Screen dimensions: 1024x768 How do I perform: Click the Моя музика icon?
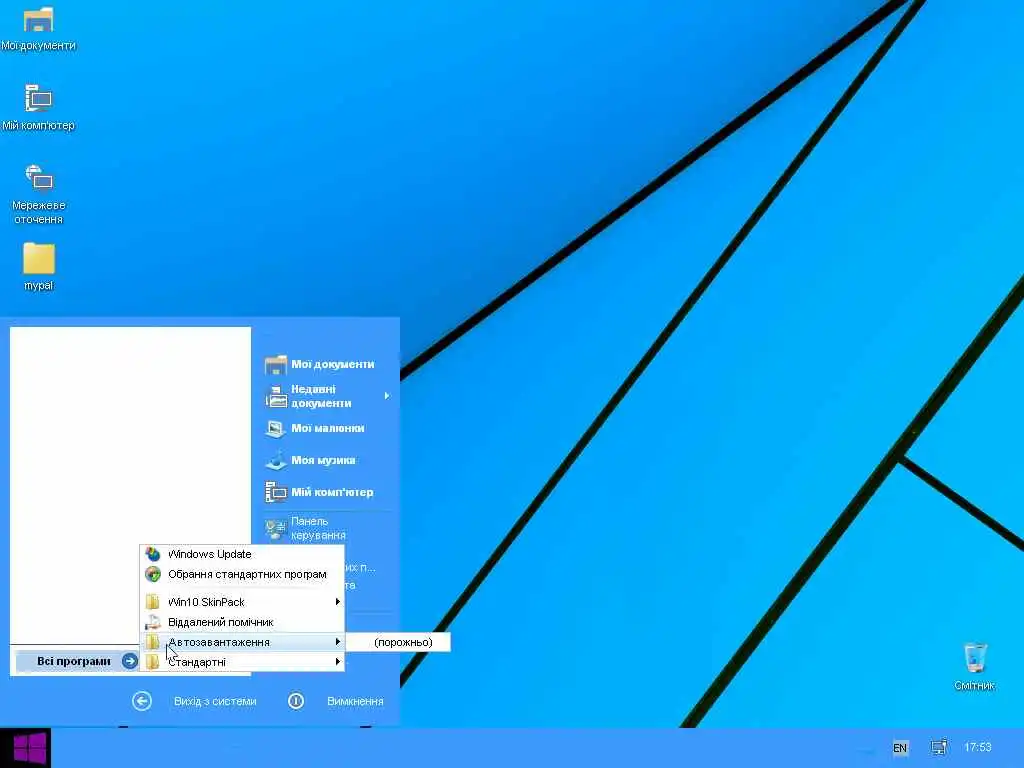tap(276, 460)
